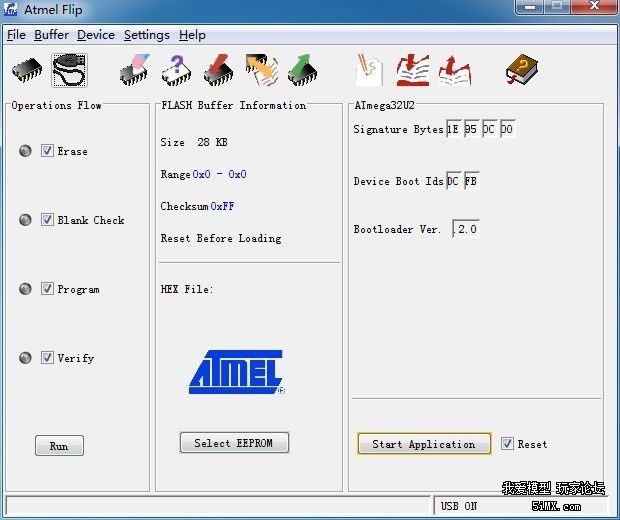Click the Load HEX File icon

[413, 70]
